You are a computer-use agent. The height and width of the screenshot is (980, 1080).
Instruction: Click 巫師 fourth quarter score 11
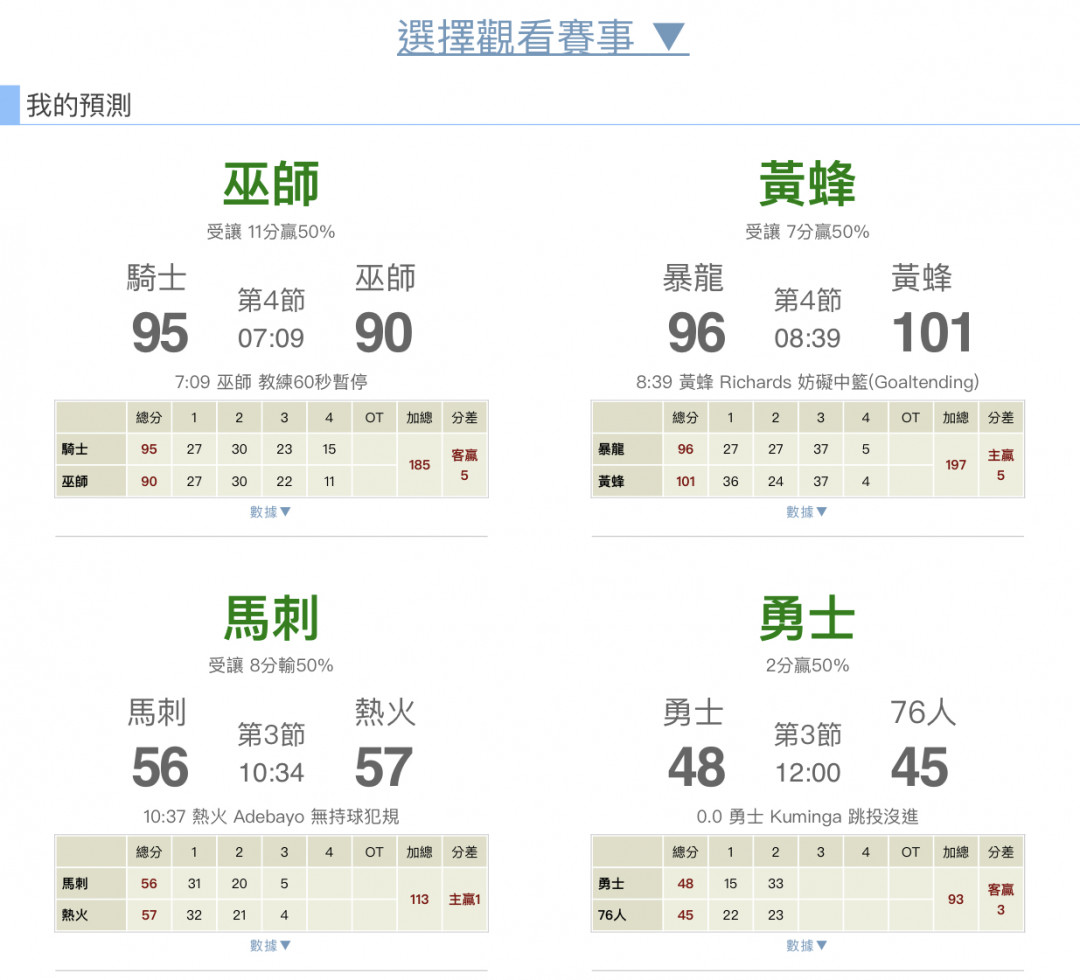[x=329, y=481]
